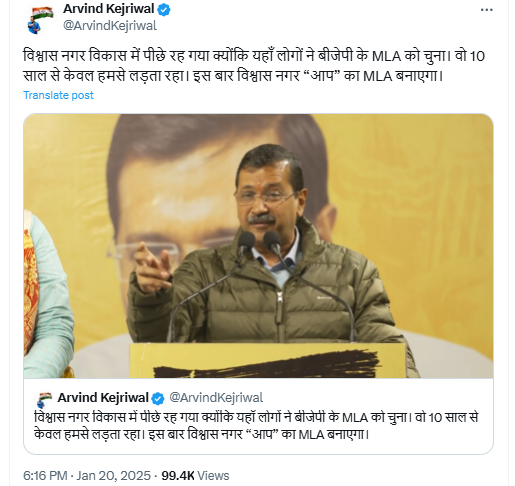Click Arvind Kejriwal name in quoted post
The width and height of the screenshot is (515, 486).
[103, 398]
